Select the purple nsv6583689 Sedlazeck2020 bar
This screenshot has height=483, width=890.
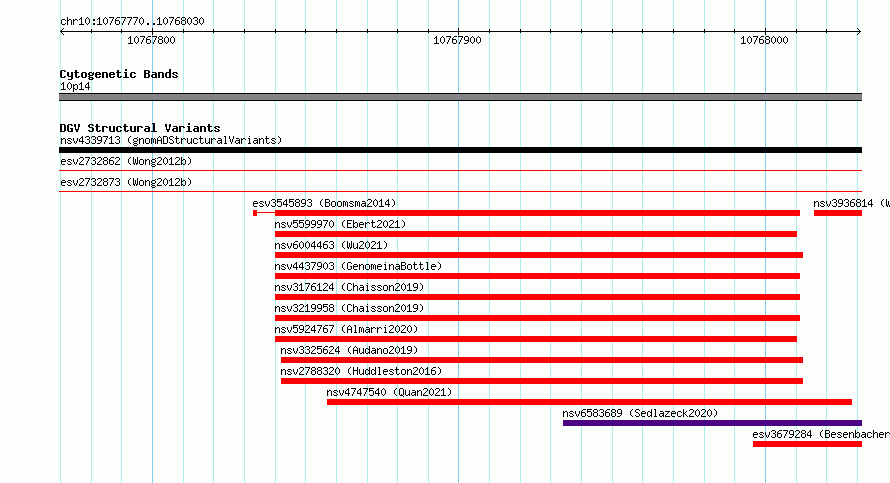[712, 423]
